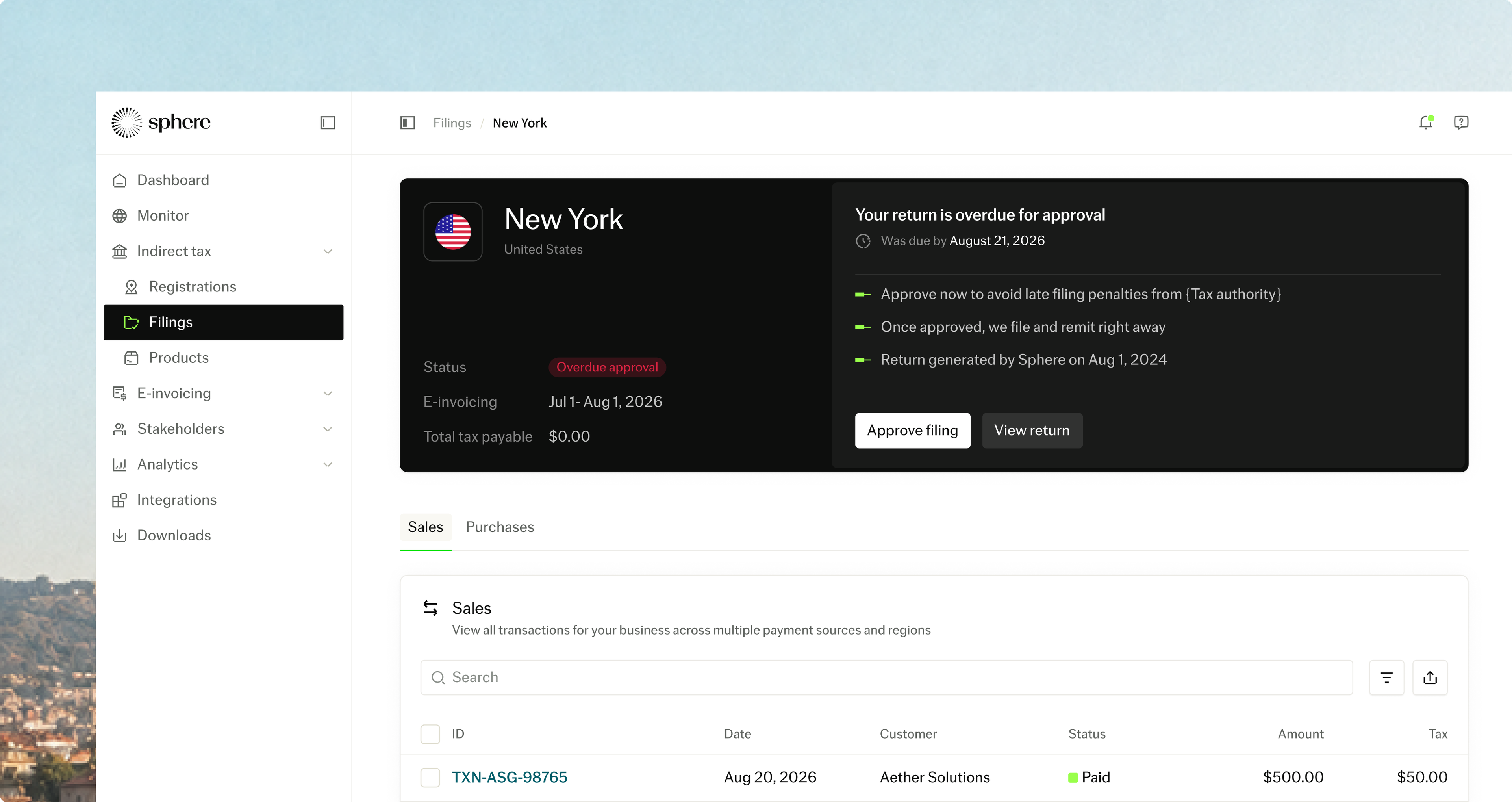1512x802 pixels.
Task: Click the Stakeholders people icon
Action: (120, 429)
